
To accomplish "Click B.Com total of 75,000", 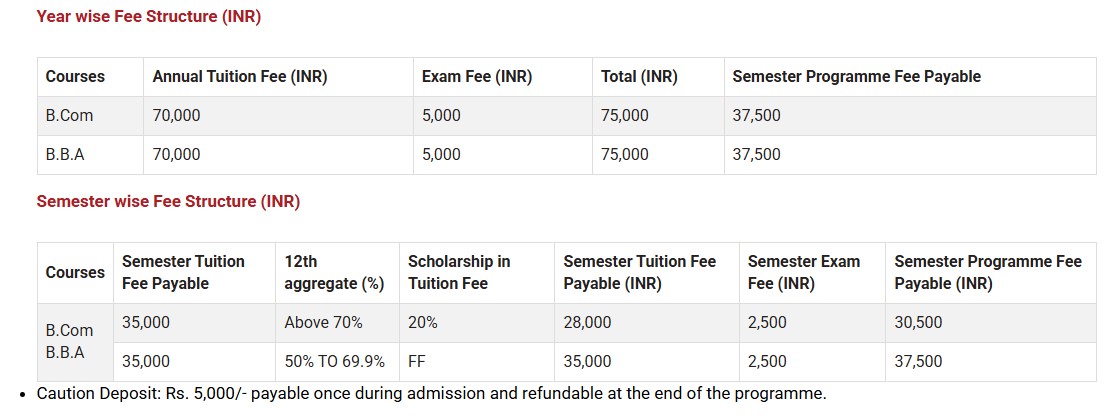I will click(x=624, y=116).
